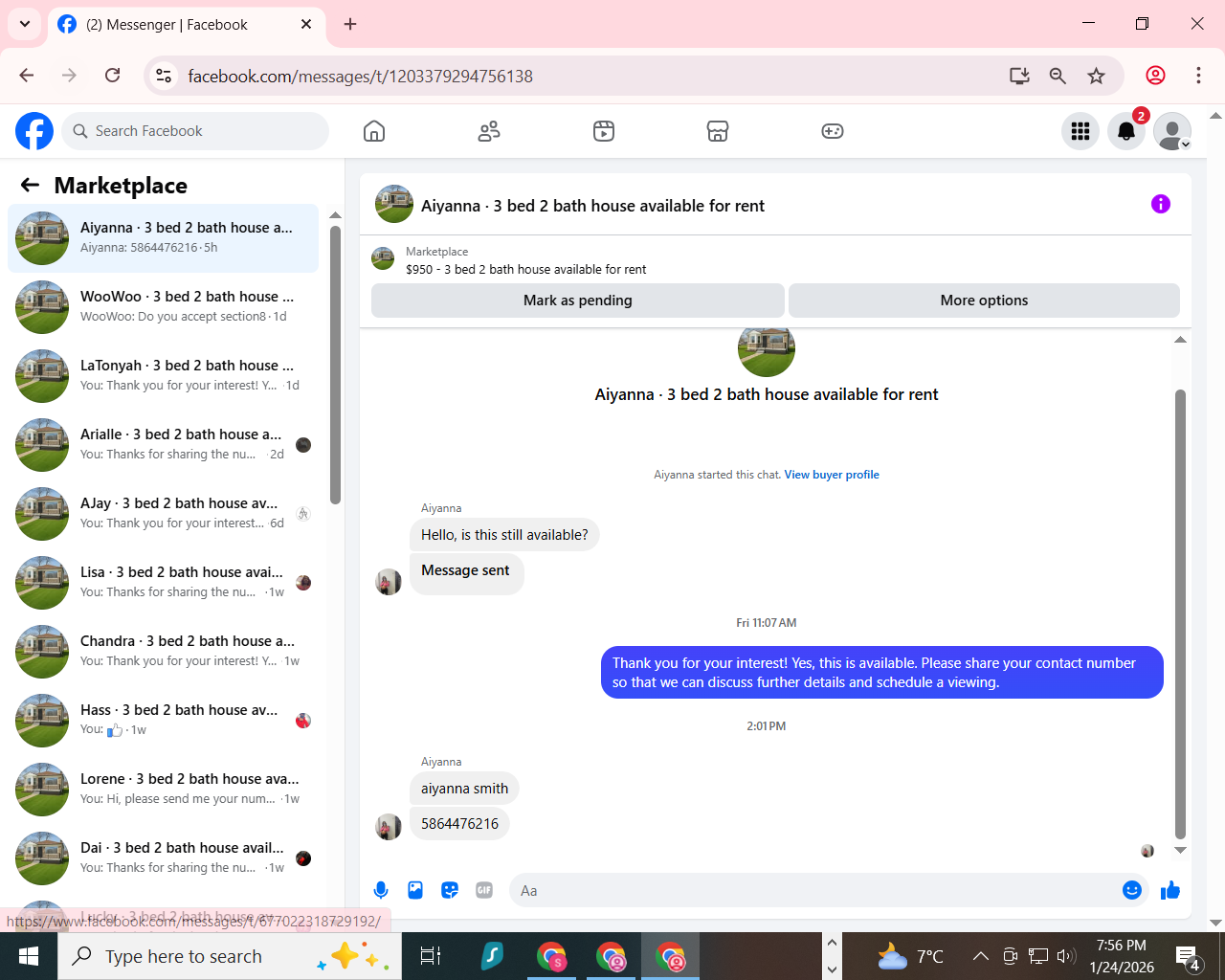Screen dimensions: 1225x980
Task: Open Task View on taskbar
Action: click(431, 956)
